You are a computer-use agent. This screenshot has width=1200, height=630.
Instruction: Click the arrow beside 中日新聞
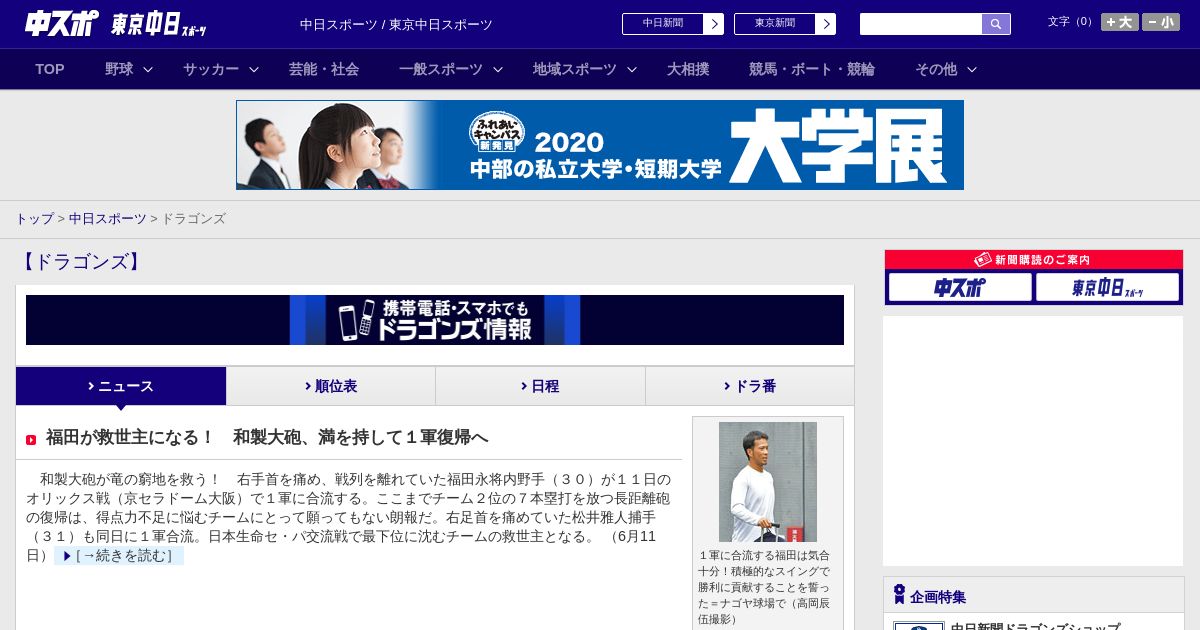[714, 24]
